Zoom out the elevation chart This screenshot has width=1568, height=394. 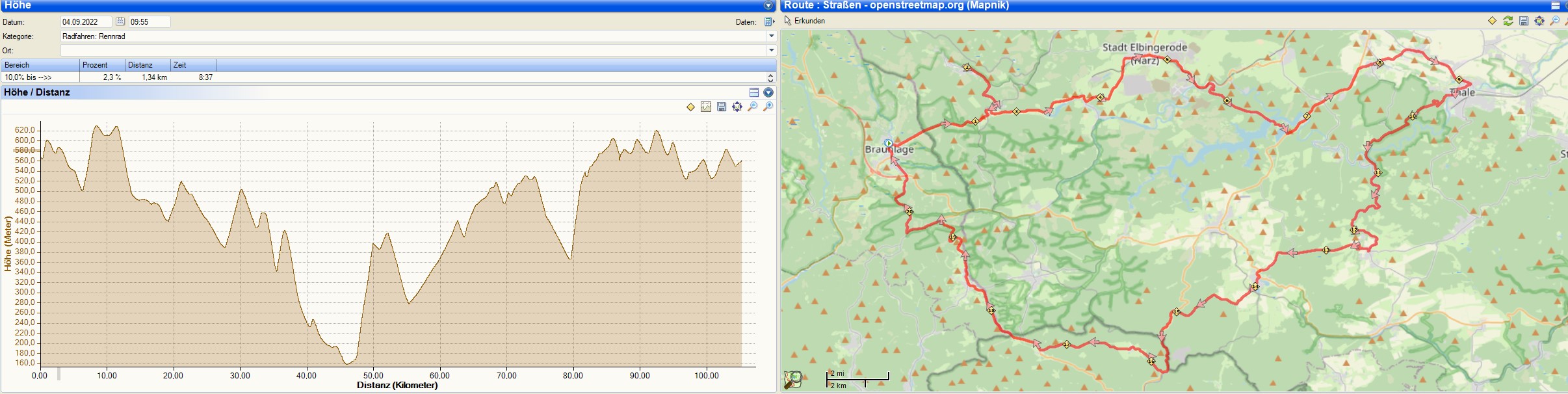[753, 107]
